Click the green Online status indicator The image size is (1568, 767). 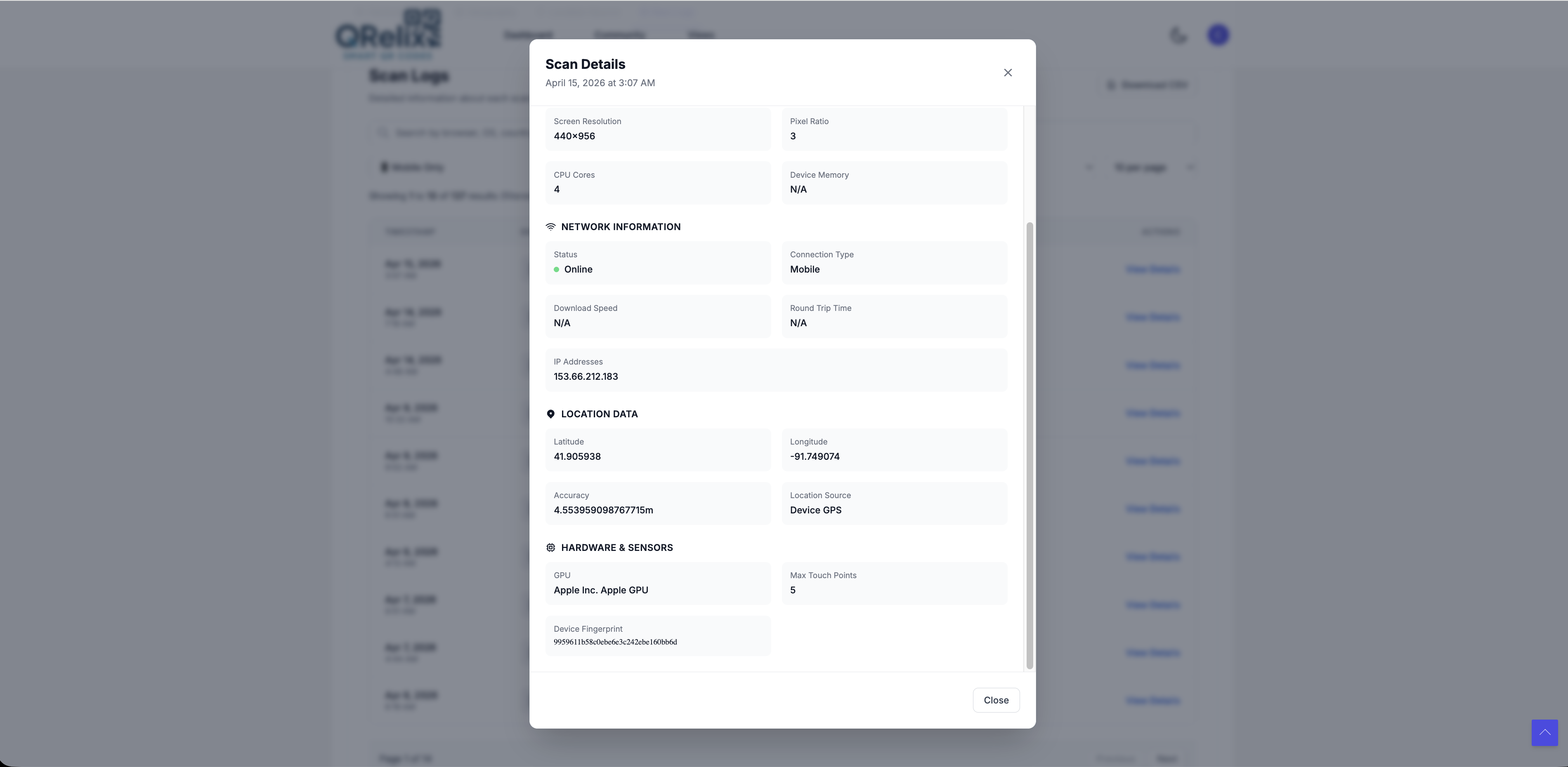point(556,269)
